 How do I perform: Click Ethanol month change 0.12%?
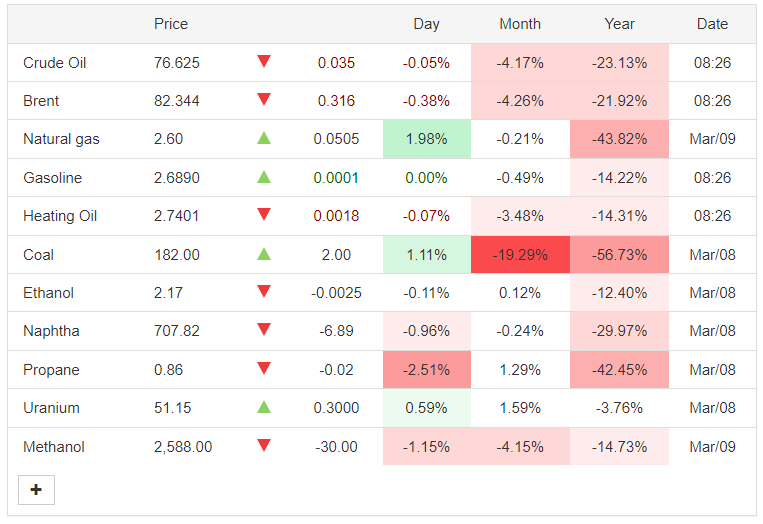click(520, 292)
